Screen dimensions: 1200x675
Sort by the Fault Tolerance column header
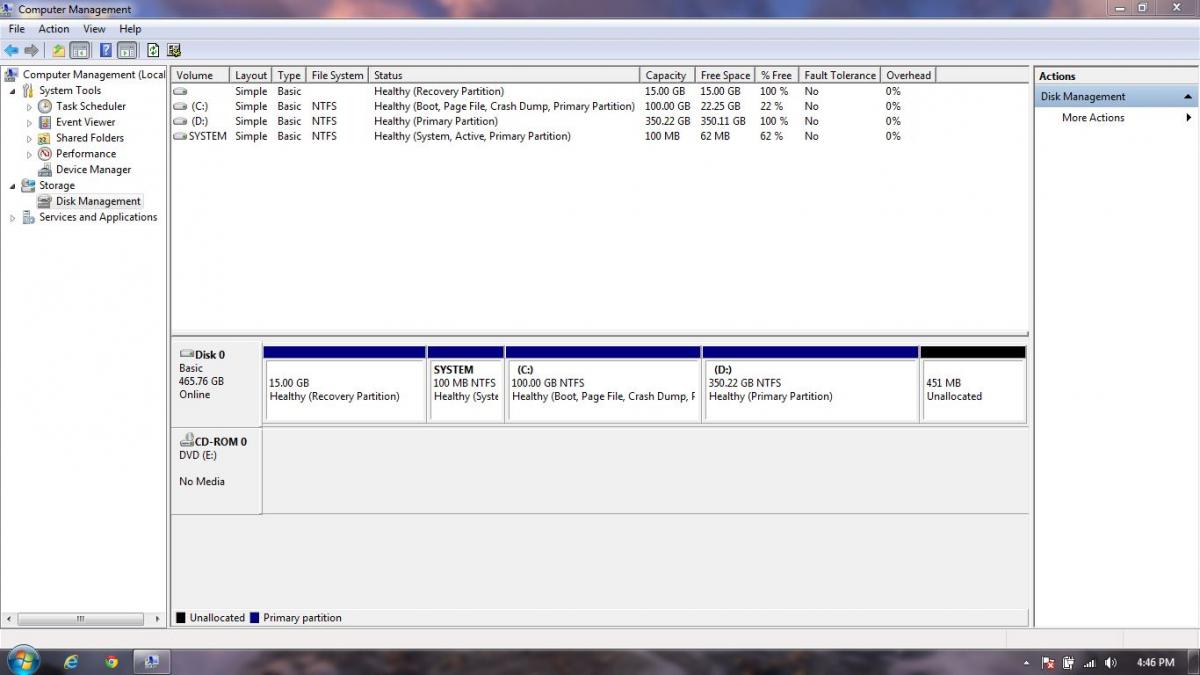[840, 75]
